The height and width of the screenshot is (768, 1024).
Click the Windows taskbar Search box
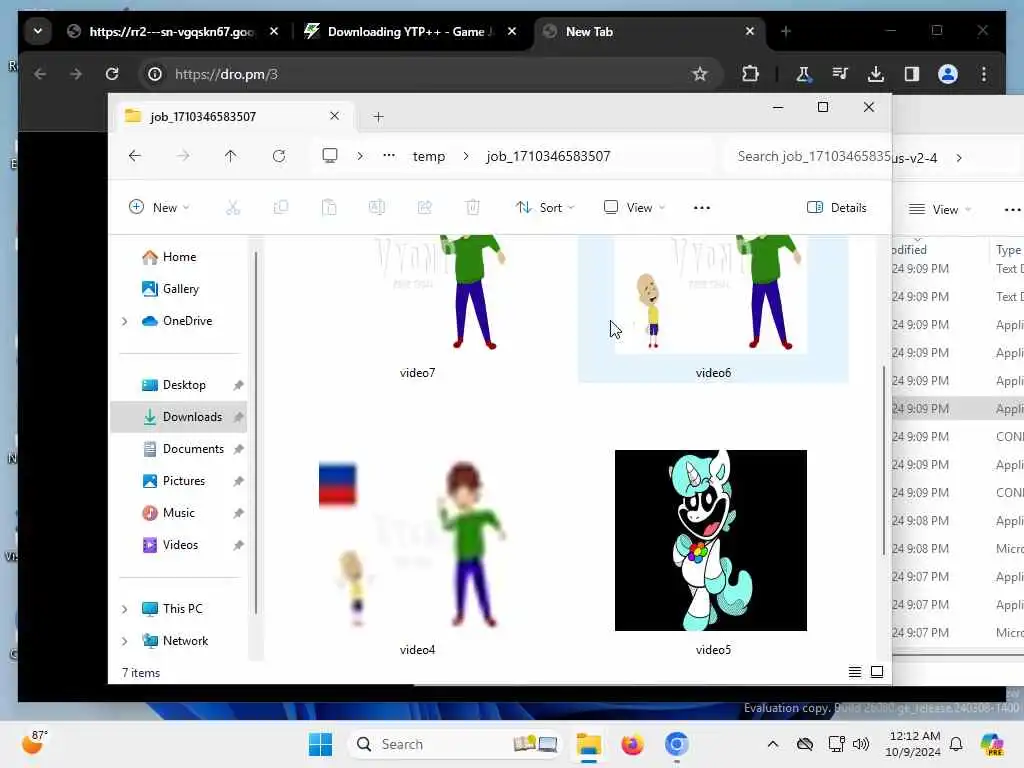click(456, 744)
